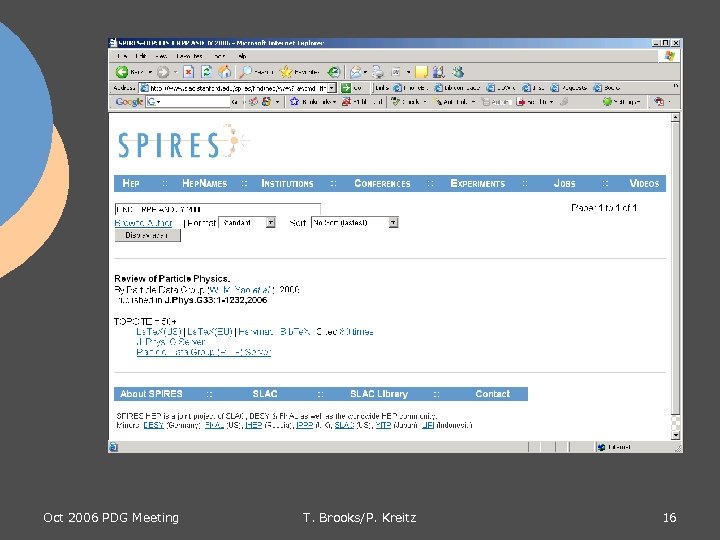This screenshot has height=540, width=720.
Task: Open the Edit icon dropdown arrow
Action: [x=408, y=72]
